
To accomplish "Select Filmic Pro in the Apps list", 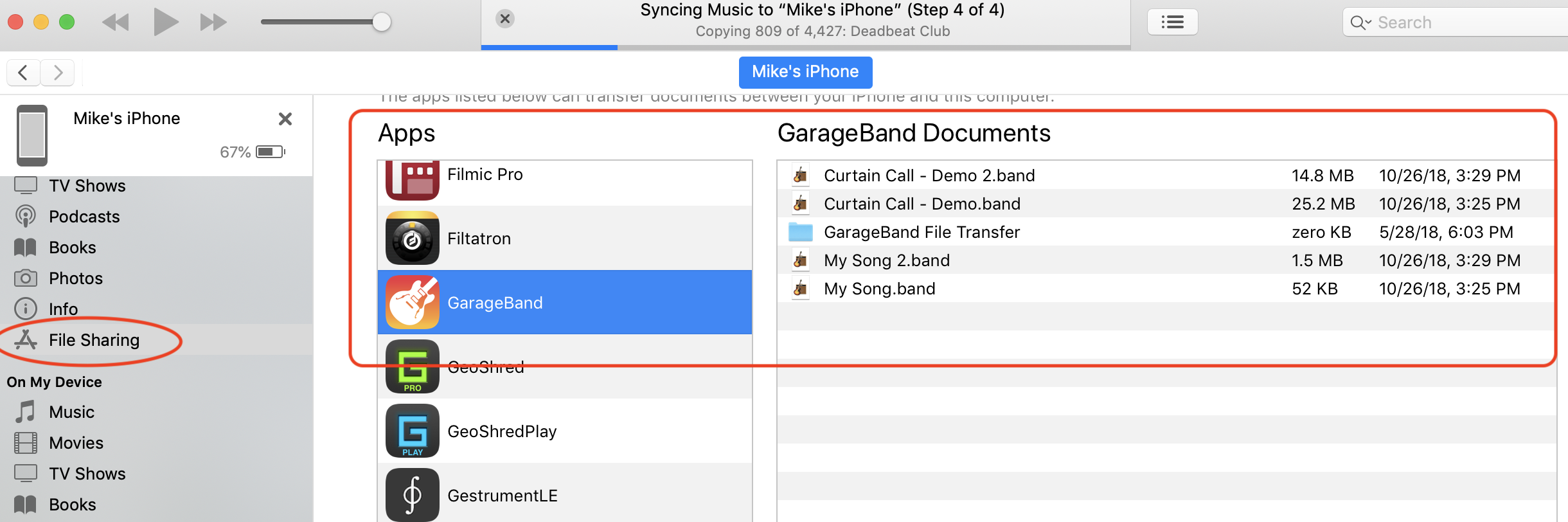I will (x=565, y=183).
